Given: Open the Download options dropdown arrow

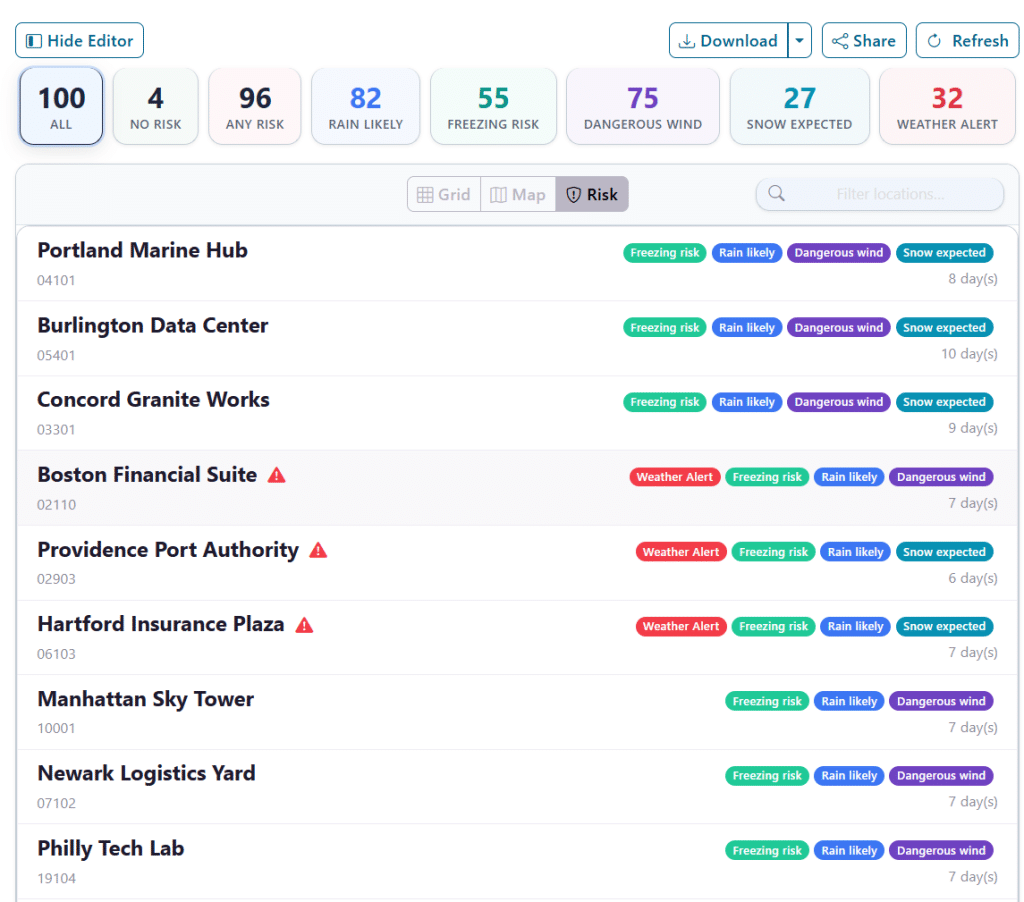Looking at the screenshot, I should [800, 41].
